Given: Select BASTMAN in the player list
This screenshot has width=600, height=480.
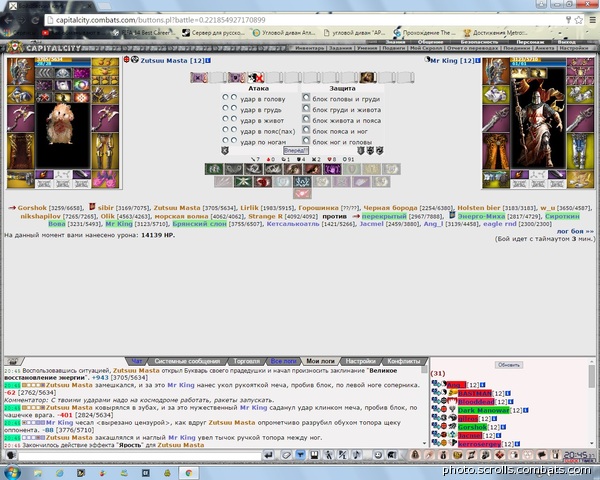Looking at the screenshot, I should click(474, 393).
